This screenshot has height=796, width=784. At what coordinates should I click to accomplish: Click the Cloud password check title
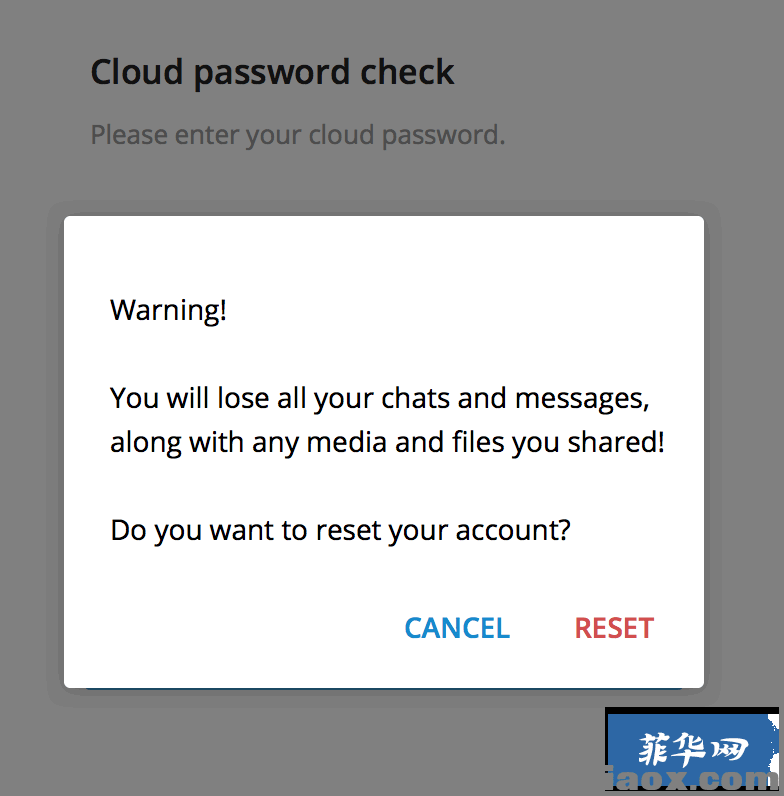coord(272,73)
